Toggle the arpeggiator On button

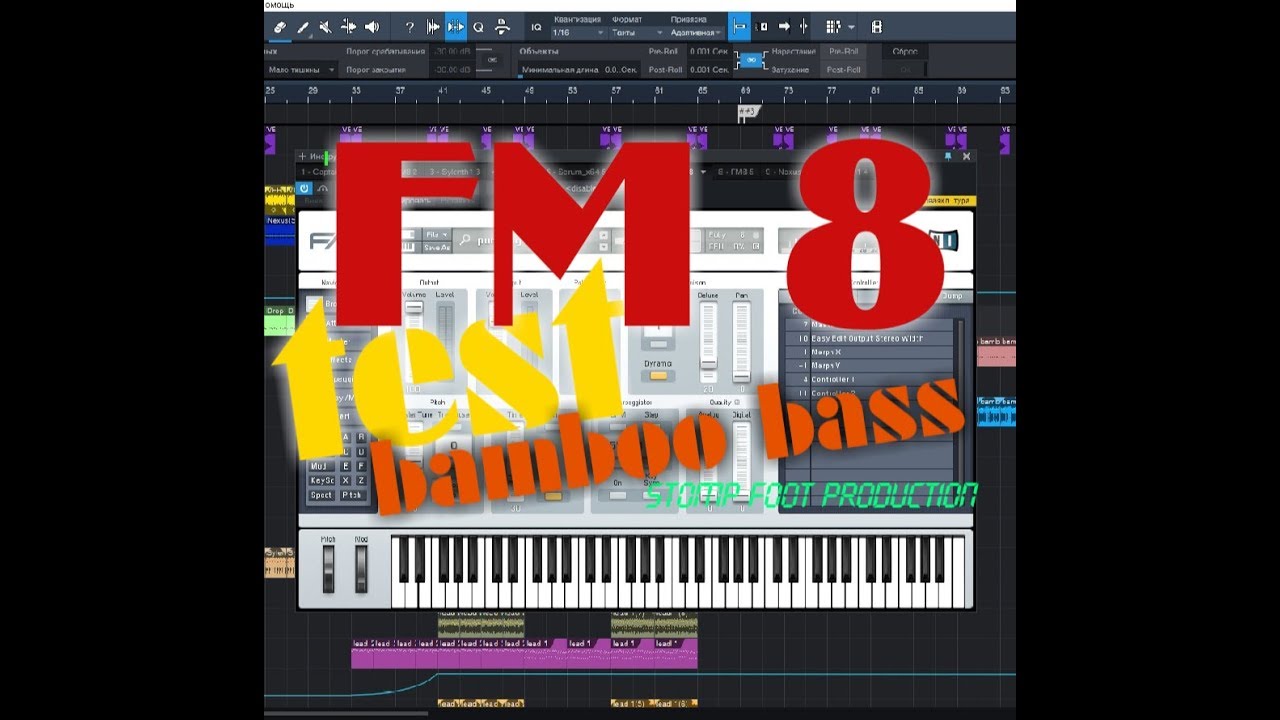click(x=619, y=495)
